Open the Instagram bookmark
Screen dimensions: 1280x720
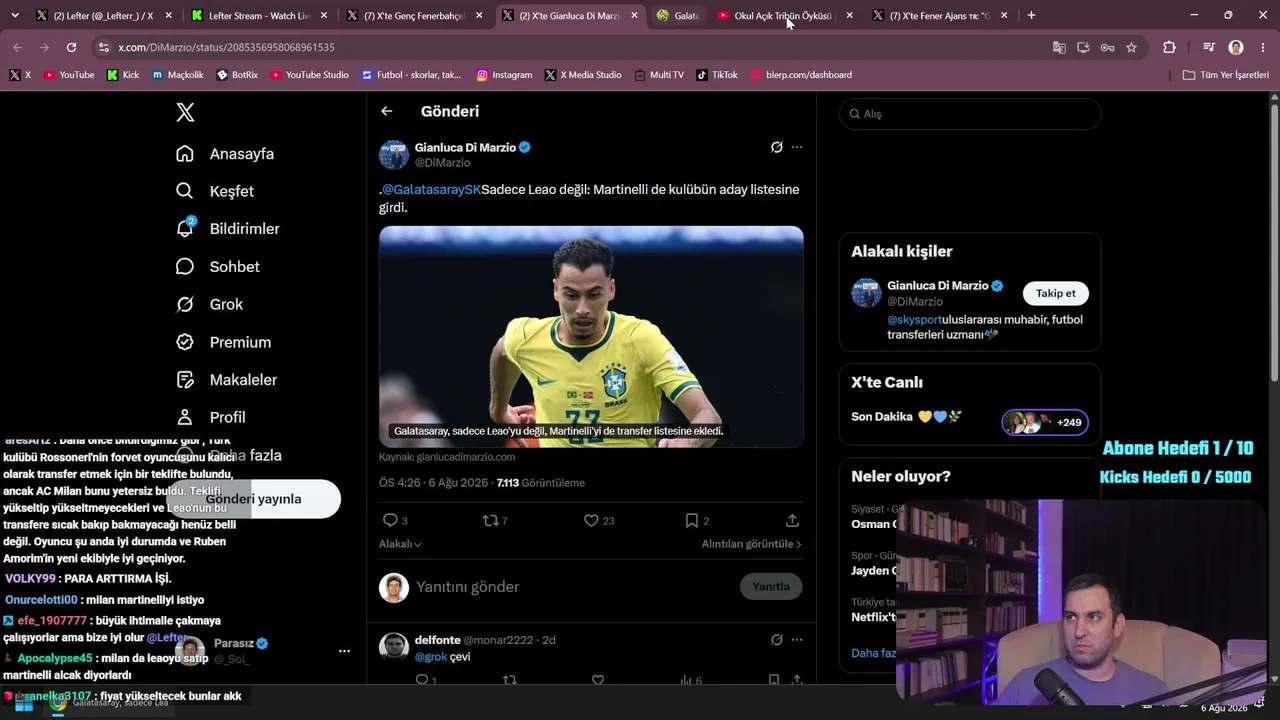[504, 75]
